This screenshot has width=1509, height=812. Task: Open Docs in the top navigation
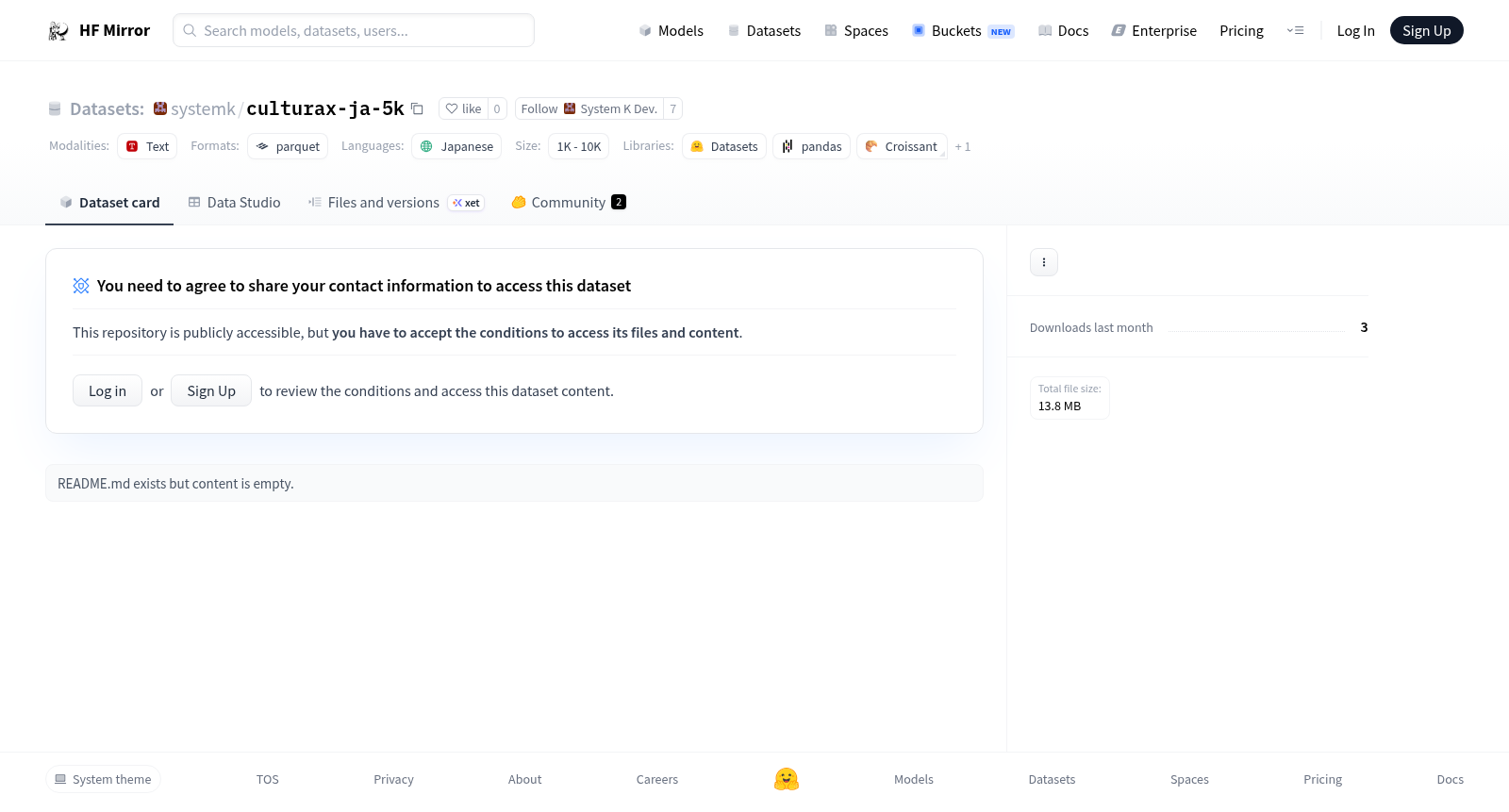(x=1063, y=30)
